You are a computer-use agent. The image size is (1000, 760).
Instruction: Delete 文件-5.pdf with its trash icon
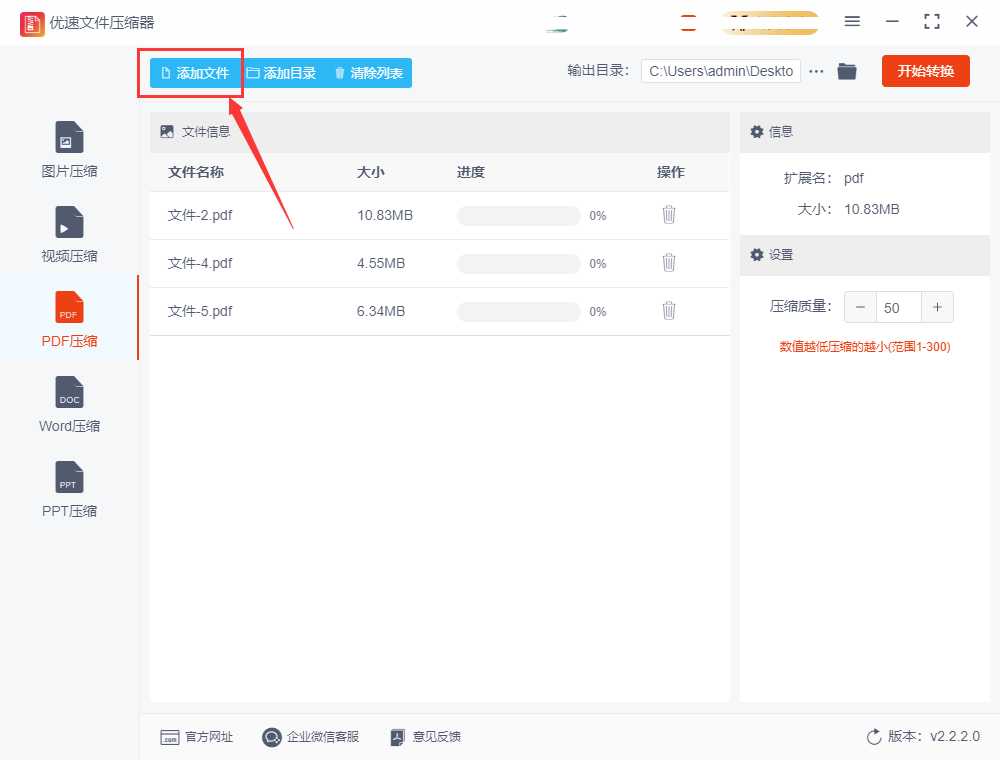668,311
